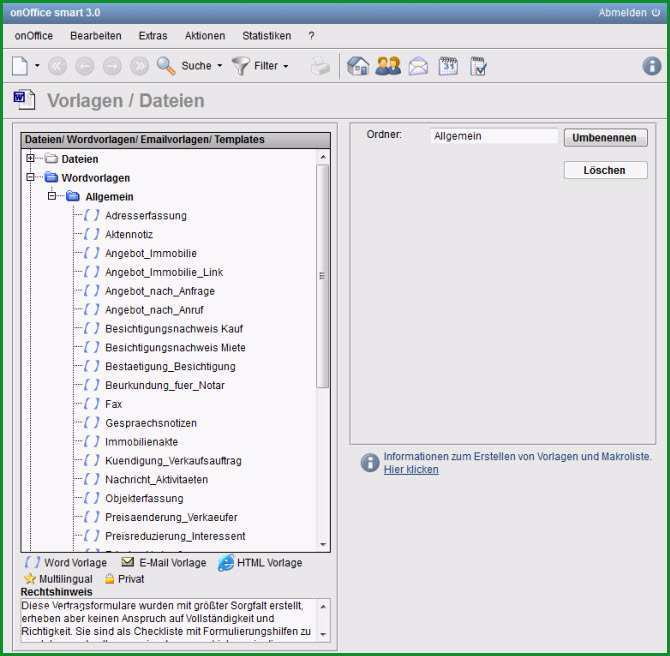
Task: Select the Preisreduzierung_Interessent template
Action: pos(175,536)
